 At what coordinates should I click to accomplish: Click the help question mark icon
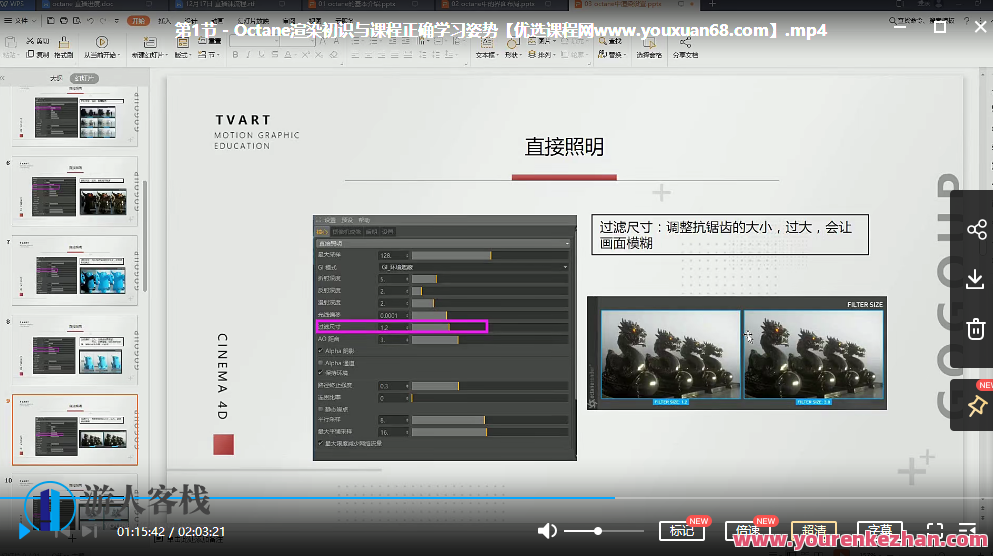[966, 21]
